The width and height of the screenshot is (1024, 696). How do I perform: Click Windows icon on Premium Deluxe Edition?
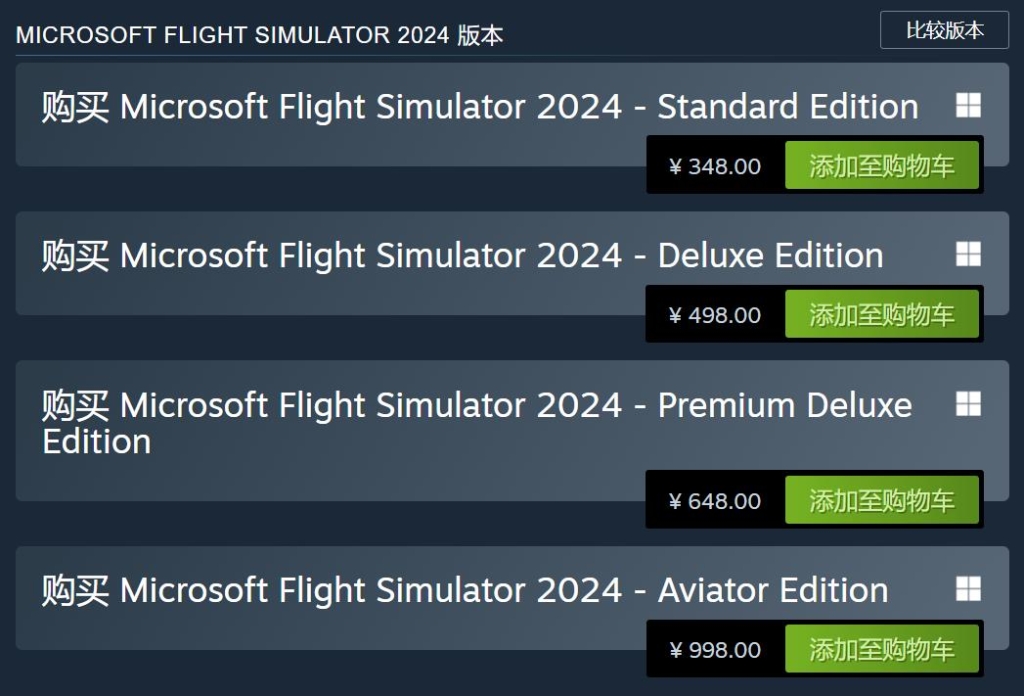[968, 404]
